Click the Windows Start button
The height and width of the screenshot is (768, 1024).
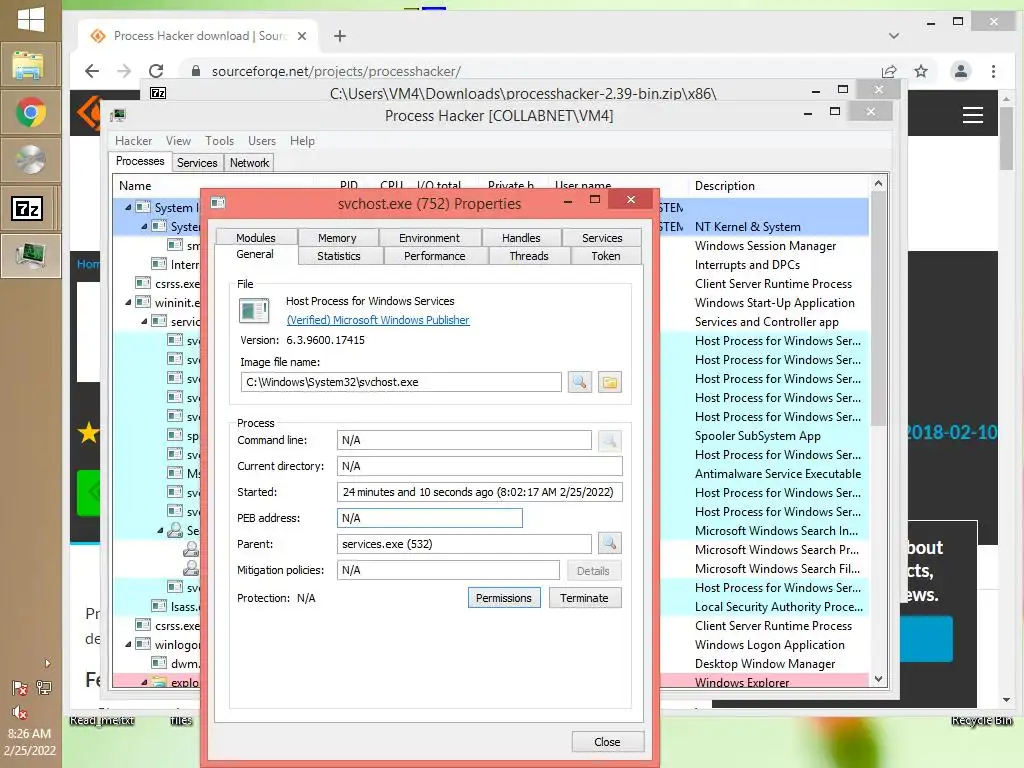(31, 19)
